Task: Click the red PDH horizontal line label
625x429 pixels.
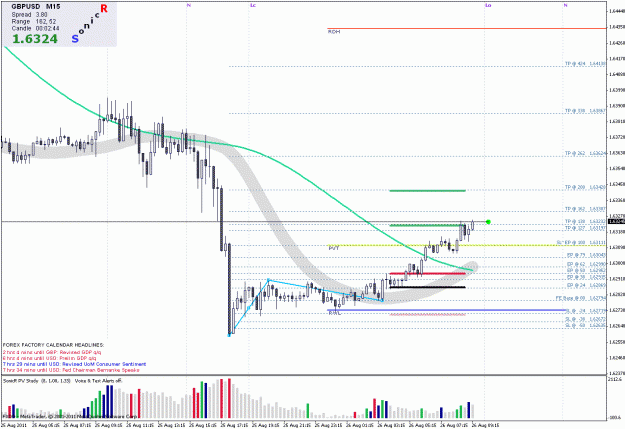Action: click(x=334, y=31)
